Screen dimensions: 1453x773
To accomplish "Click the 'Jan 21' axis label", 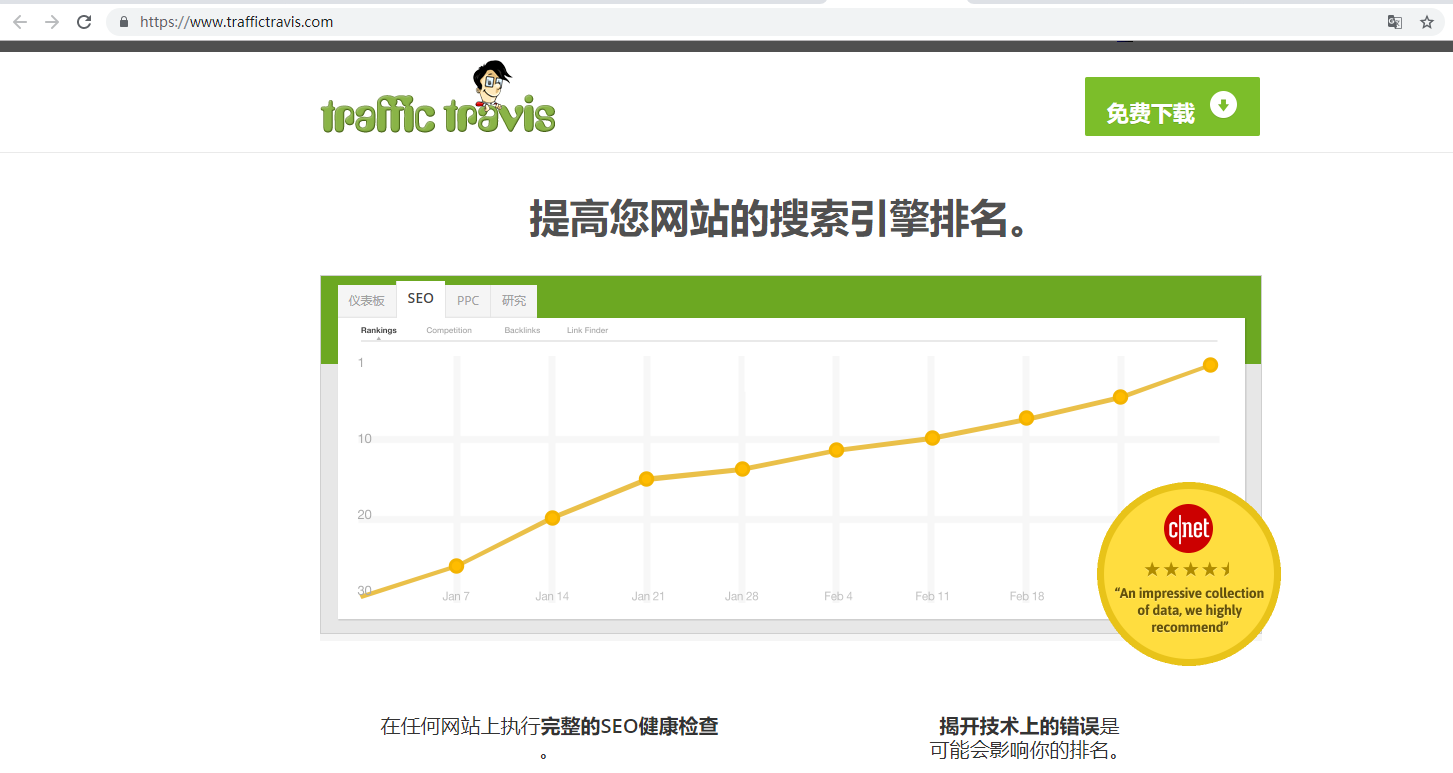I will (x=648, y=596).
